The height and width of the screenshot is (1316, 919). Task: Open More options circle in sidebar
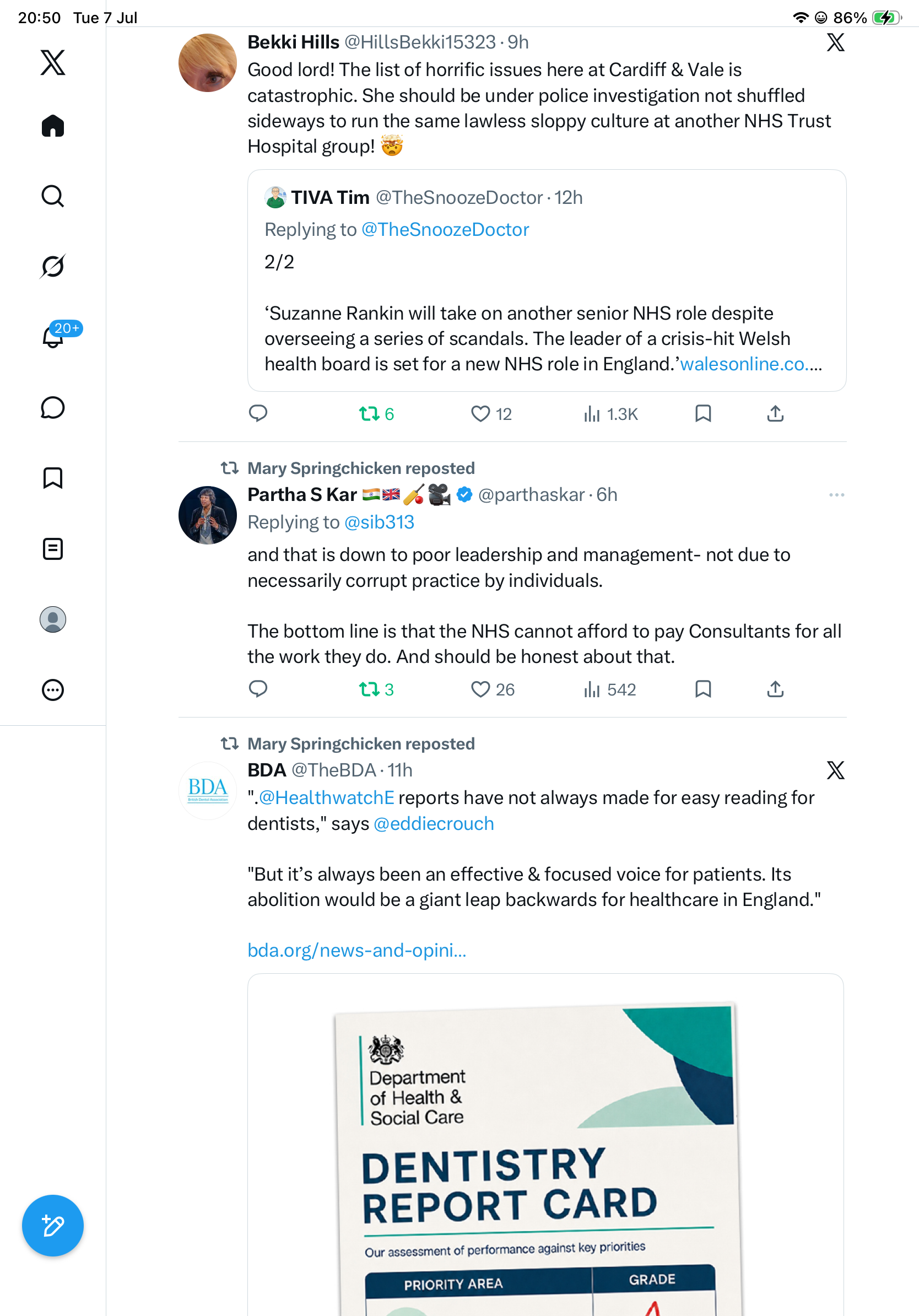(x=53, y=689)
